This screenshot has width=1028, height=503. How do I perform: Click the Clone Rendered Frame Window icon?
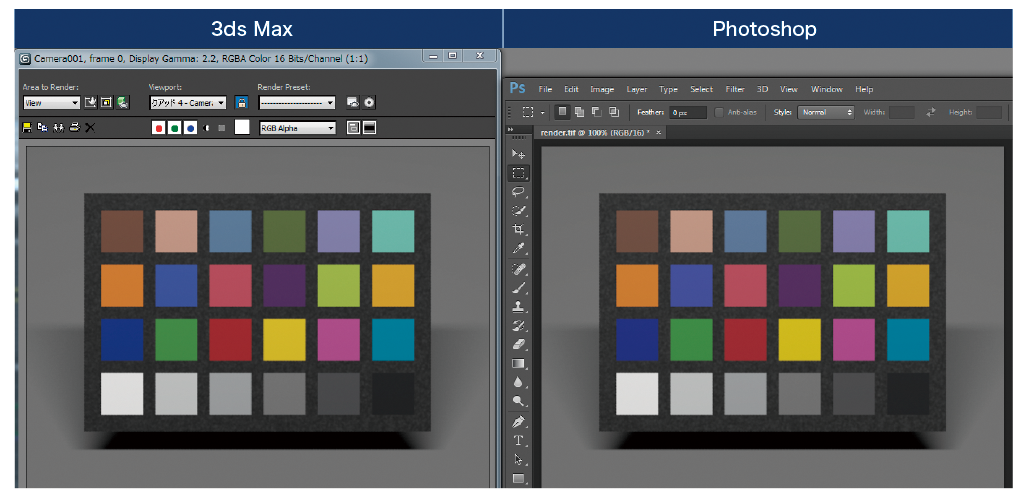(x=58, y=128)
